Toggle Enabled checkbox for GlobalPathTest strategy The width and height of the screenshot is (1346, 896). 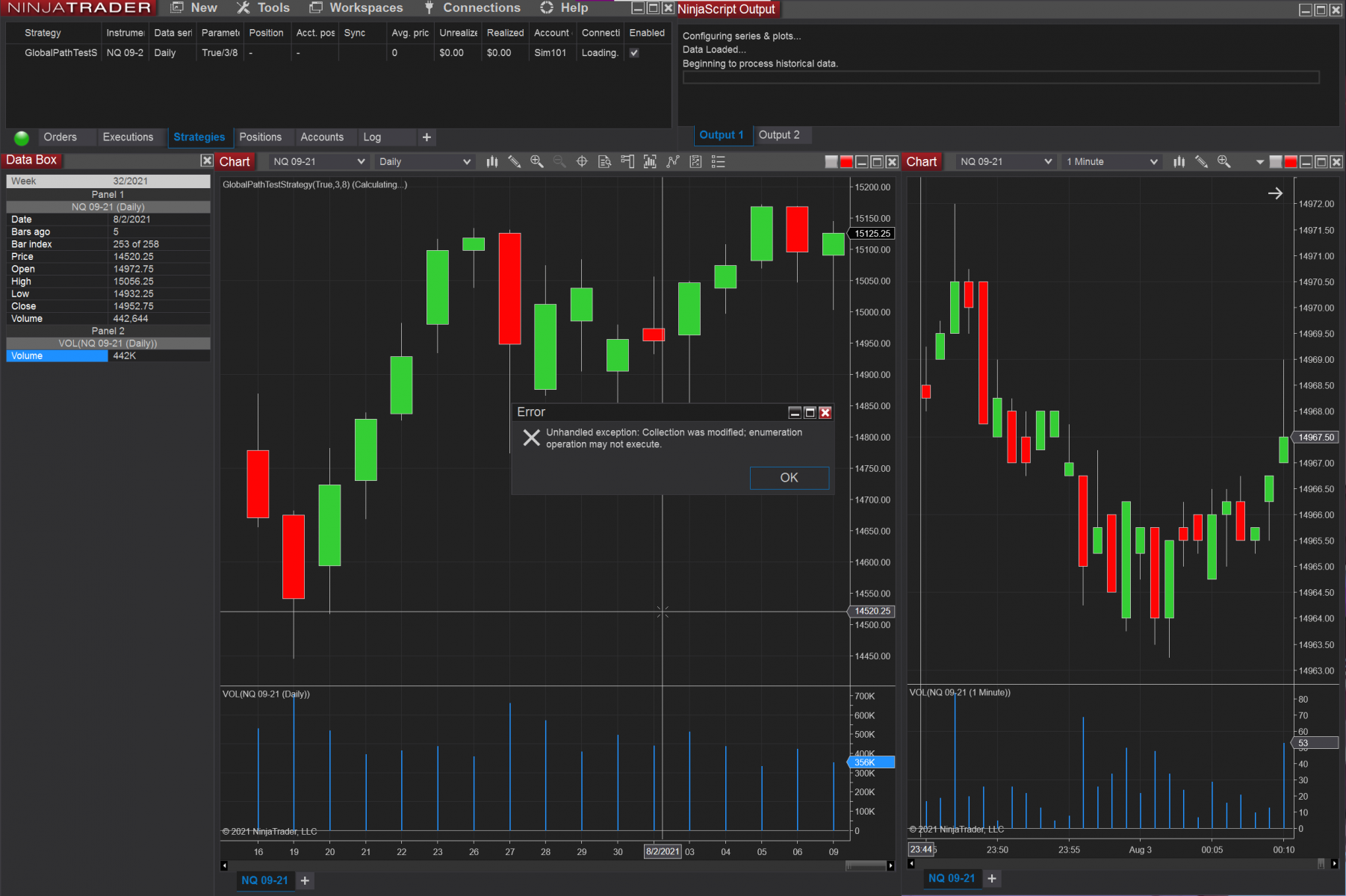tap(634, 53)
